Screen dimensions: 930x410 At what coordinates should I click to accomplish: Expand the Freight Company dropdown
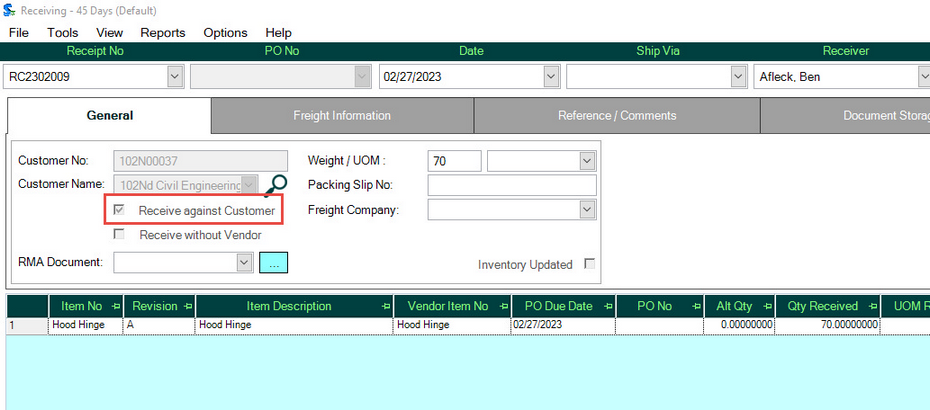[x=587, y=210]
